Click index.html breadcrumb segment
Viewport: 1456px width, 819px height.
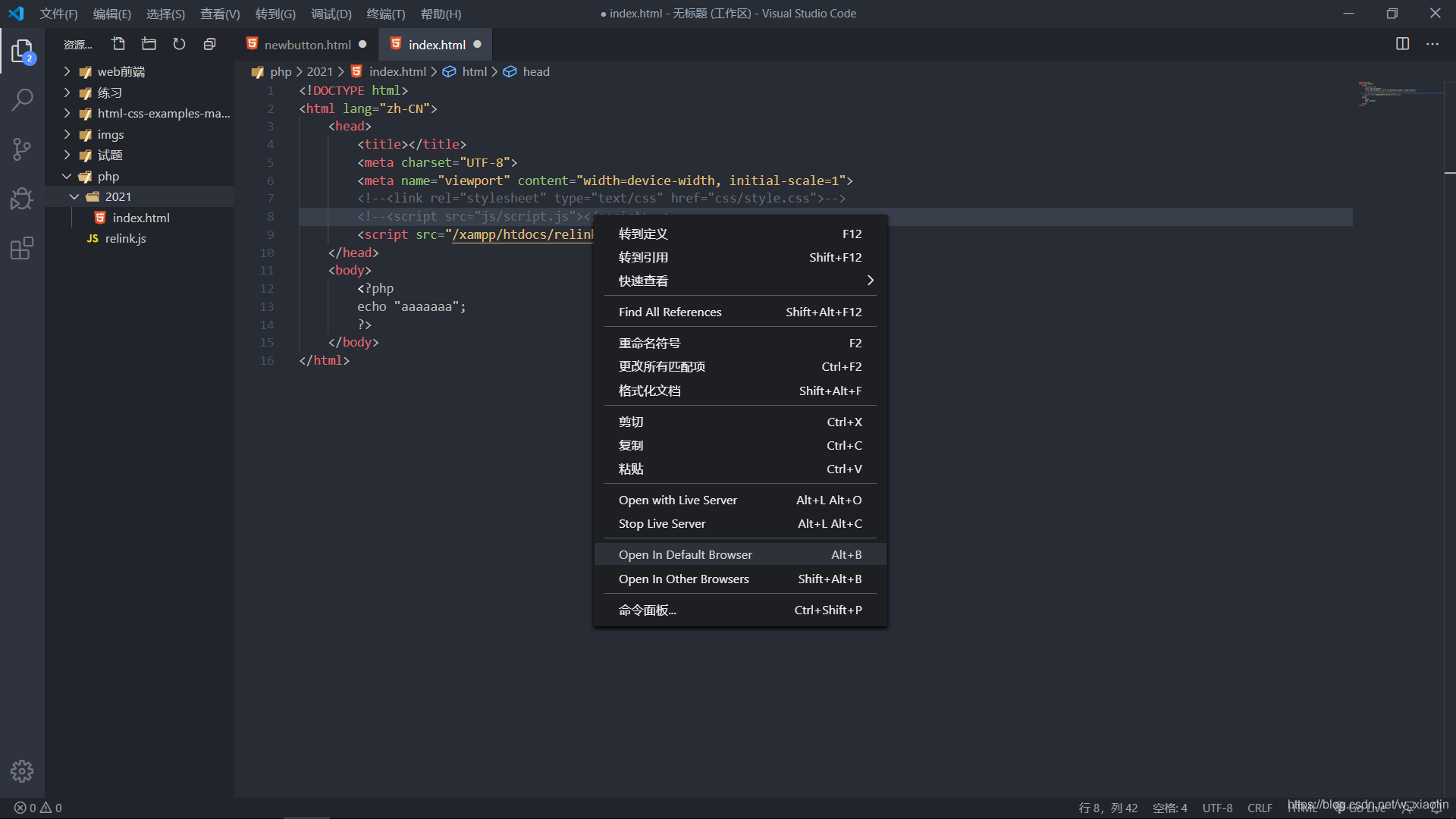[397, 71]
